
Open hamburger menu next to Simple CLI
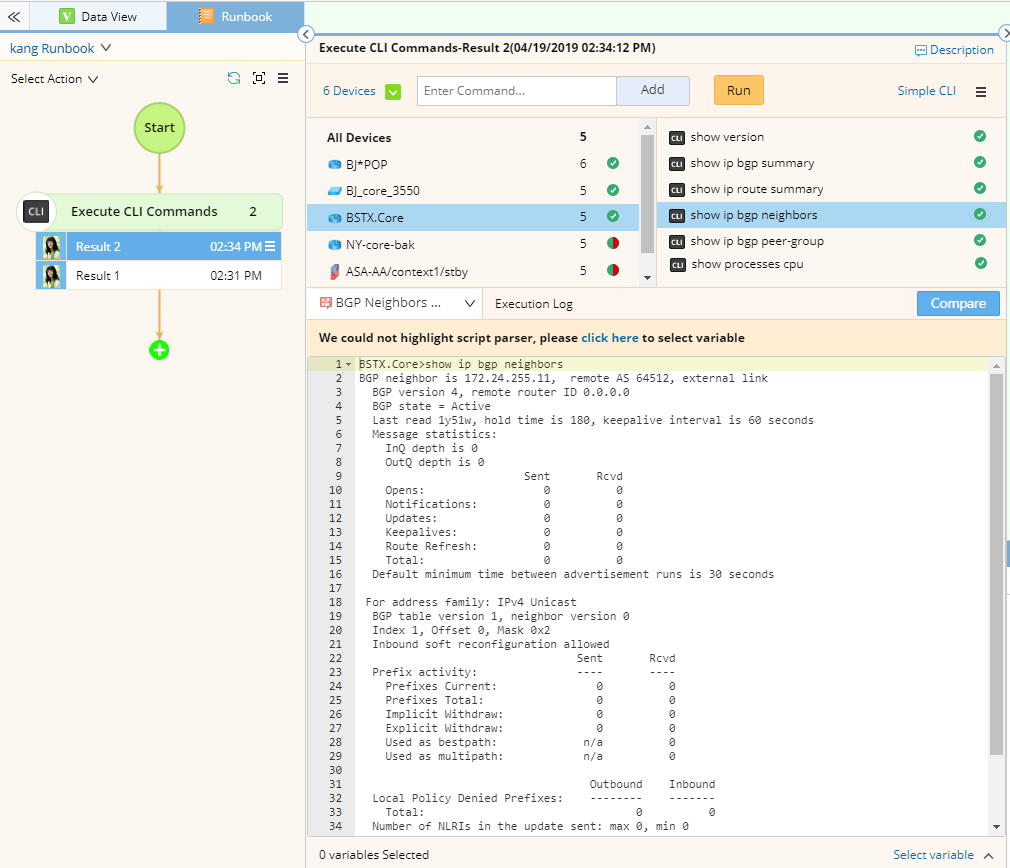pos(981,91)
